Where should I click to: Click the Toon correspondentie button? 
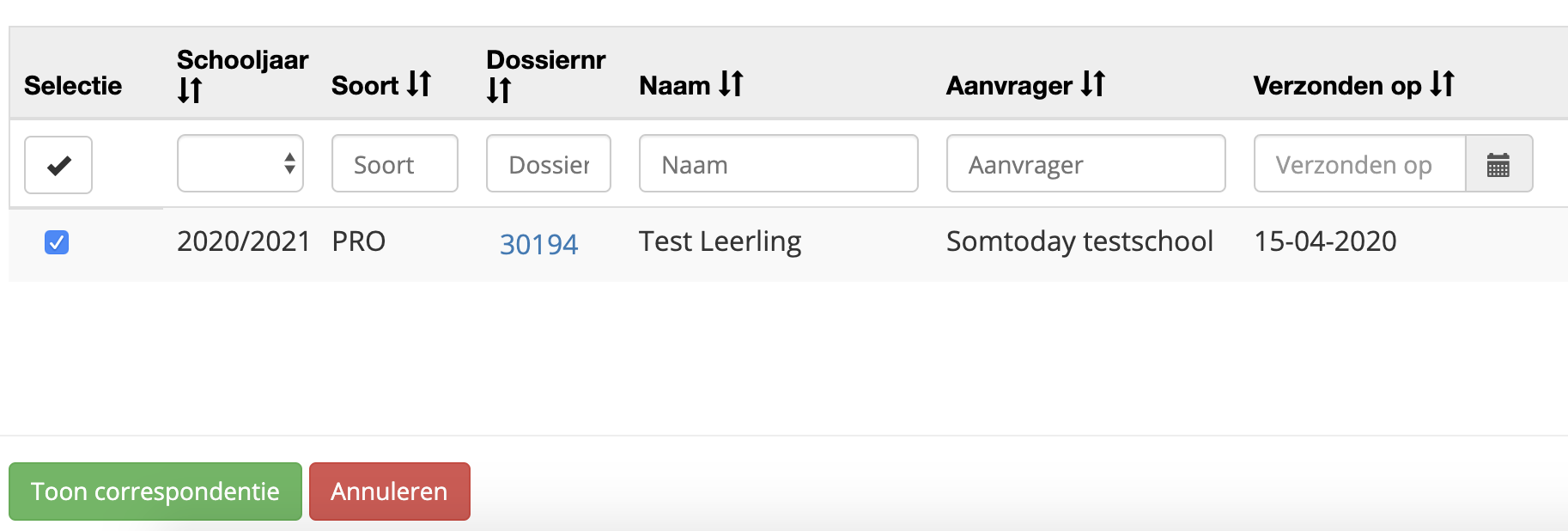coord(155,491)
